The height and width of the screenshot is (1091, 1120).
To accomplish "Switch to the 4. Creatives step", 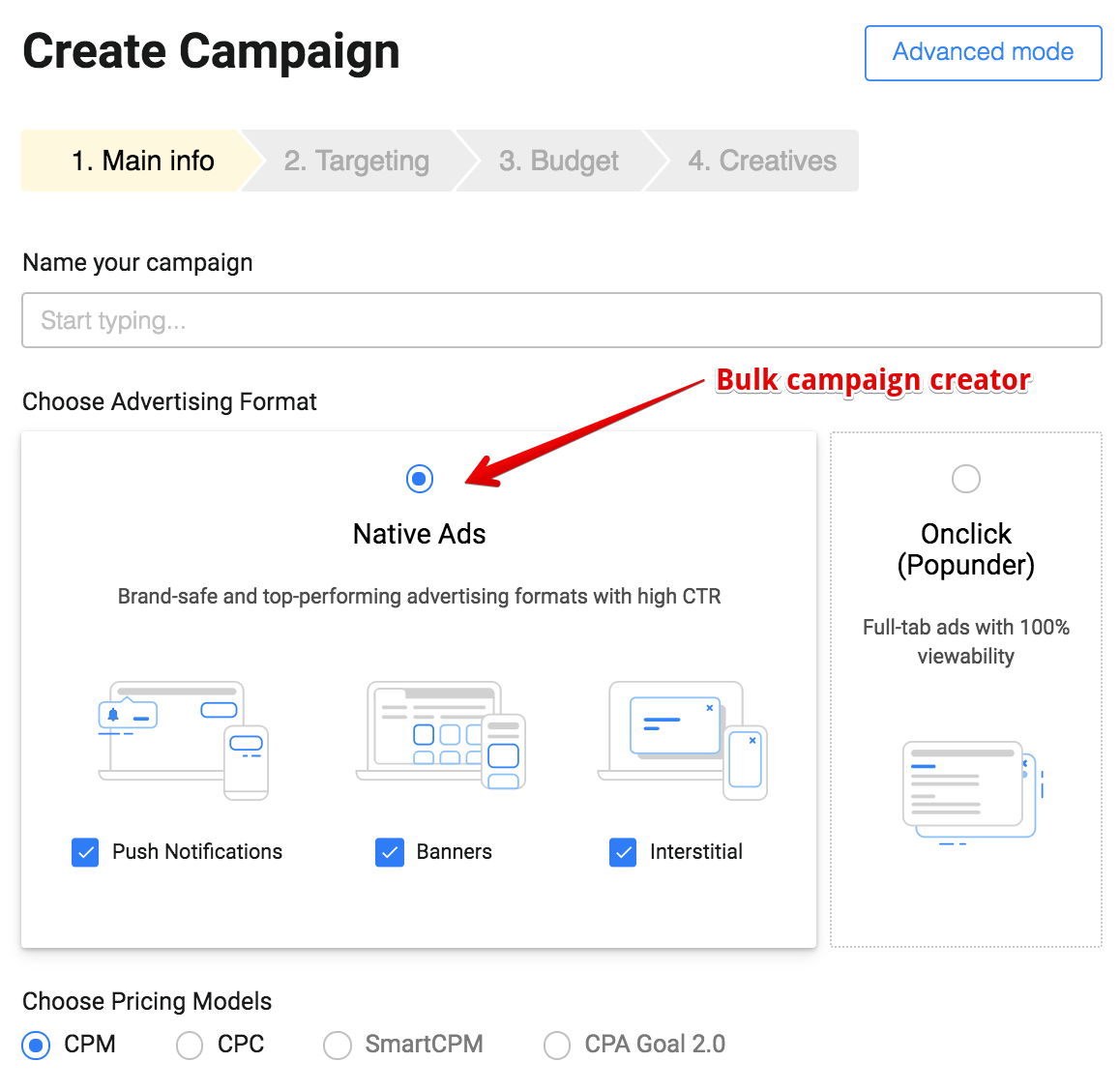I will coord(762,161).
